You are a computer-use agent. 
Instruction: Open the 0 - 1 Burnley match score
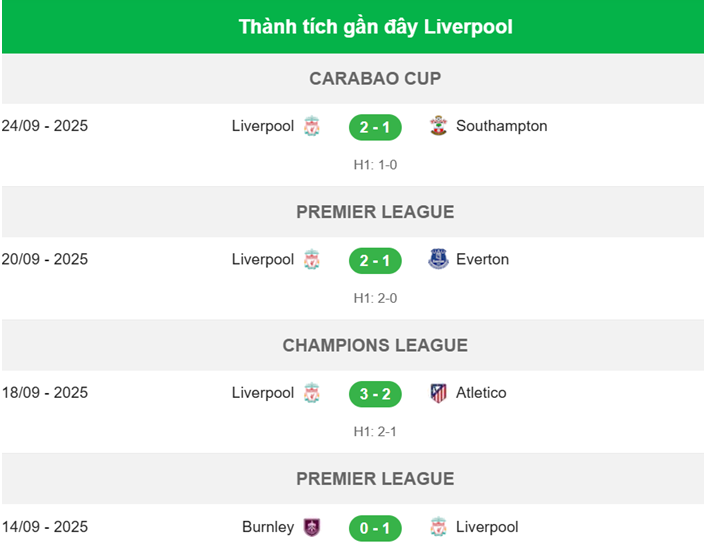[x=375, y=527]
